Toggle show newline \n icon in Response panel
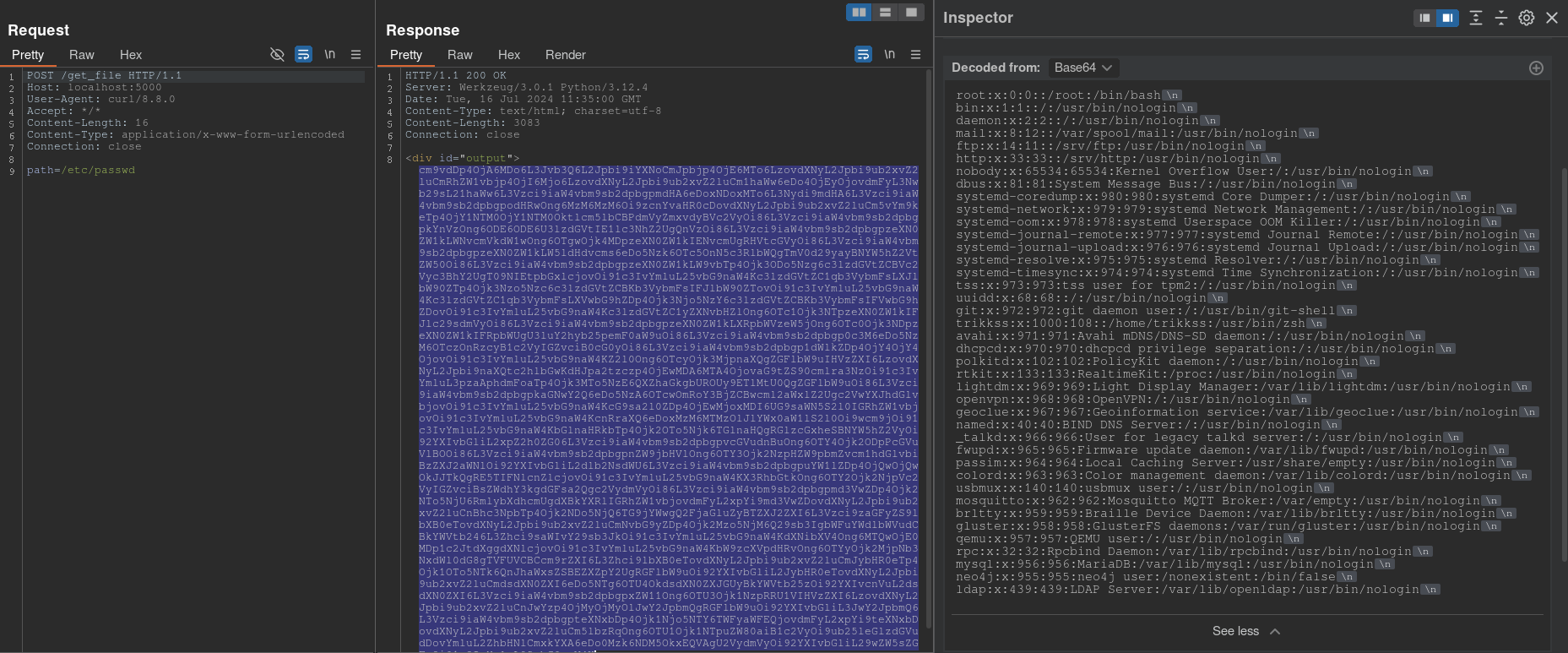1568x653 pixels. tap(890, 54)
